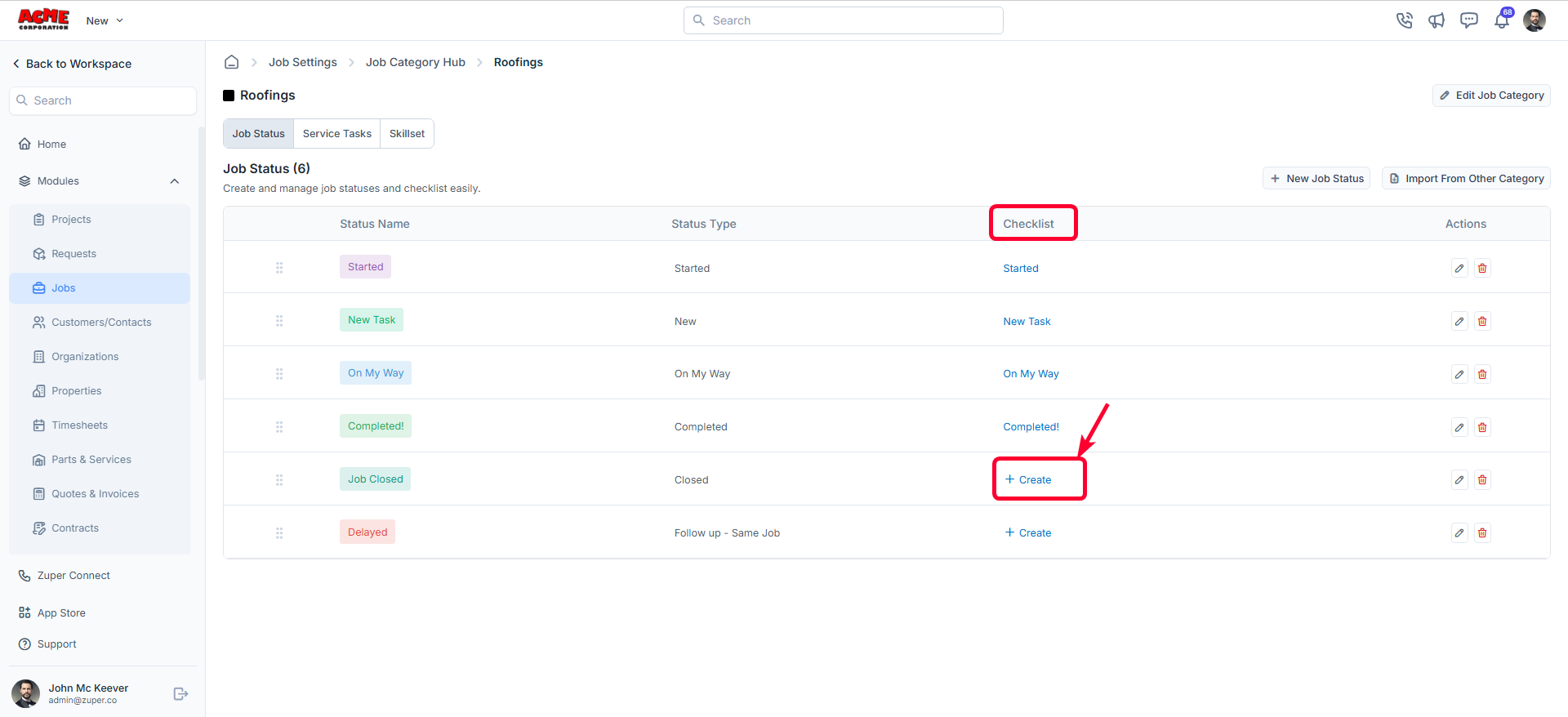Open Requests in the sidebar
The image size is (1568, 717).
pos(100,254)
